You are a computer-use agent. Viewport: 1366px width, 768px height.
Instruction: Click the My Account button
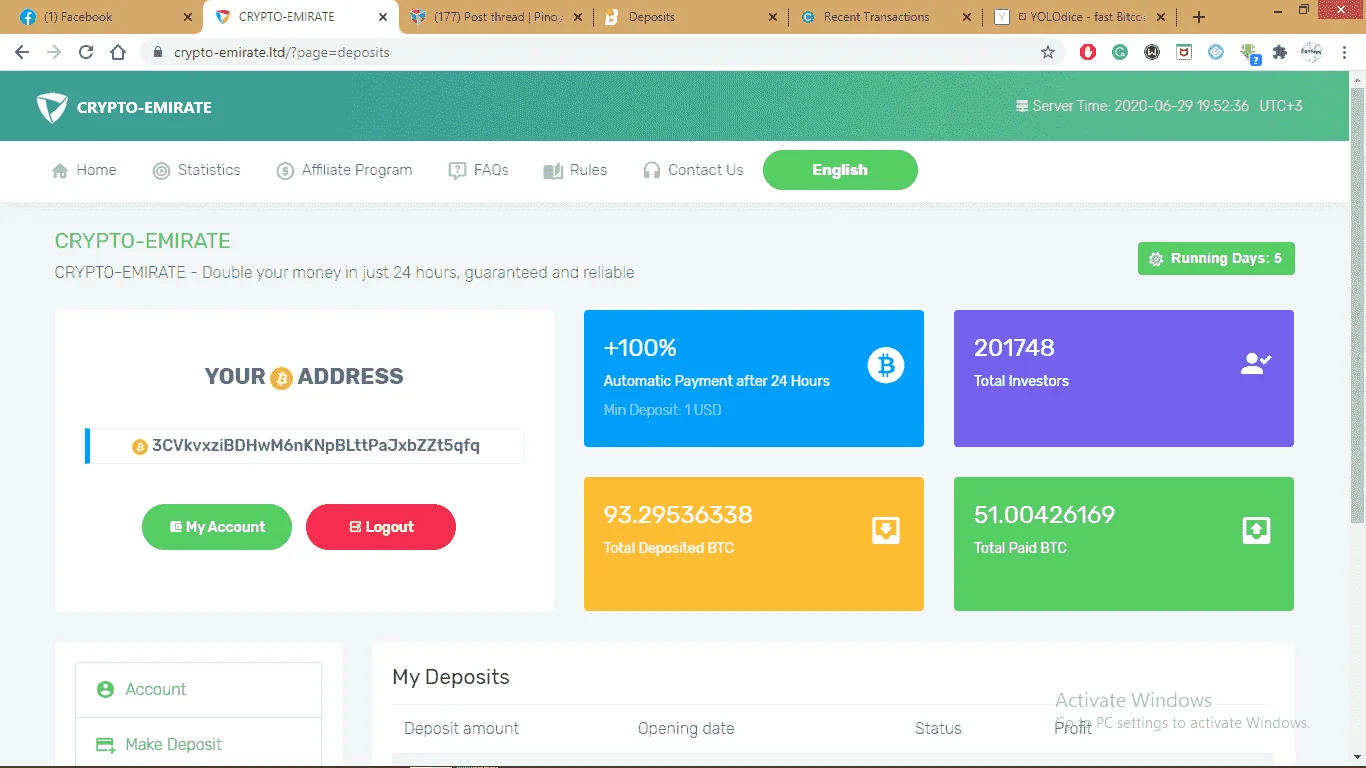click(x=217, y=527)
